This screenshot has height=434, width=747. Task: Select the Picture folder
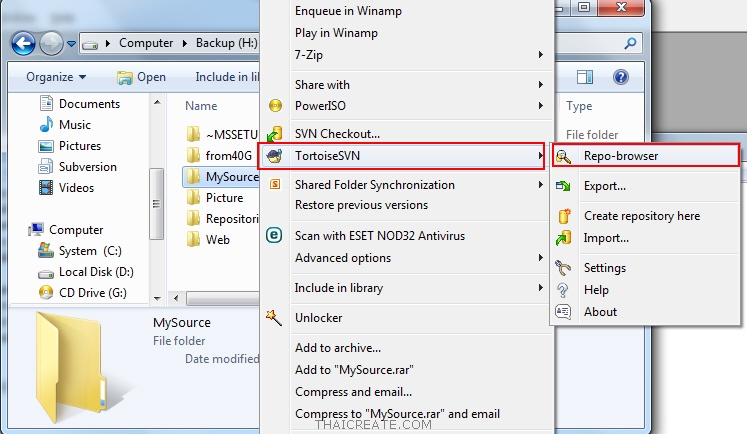click(215, 197)
